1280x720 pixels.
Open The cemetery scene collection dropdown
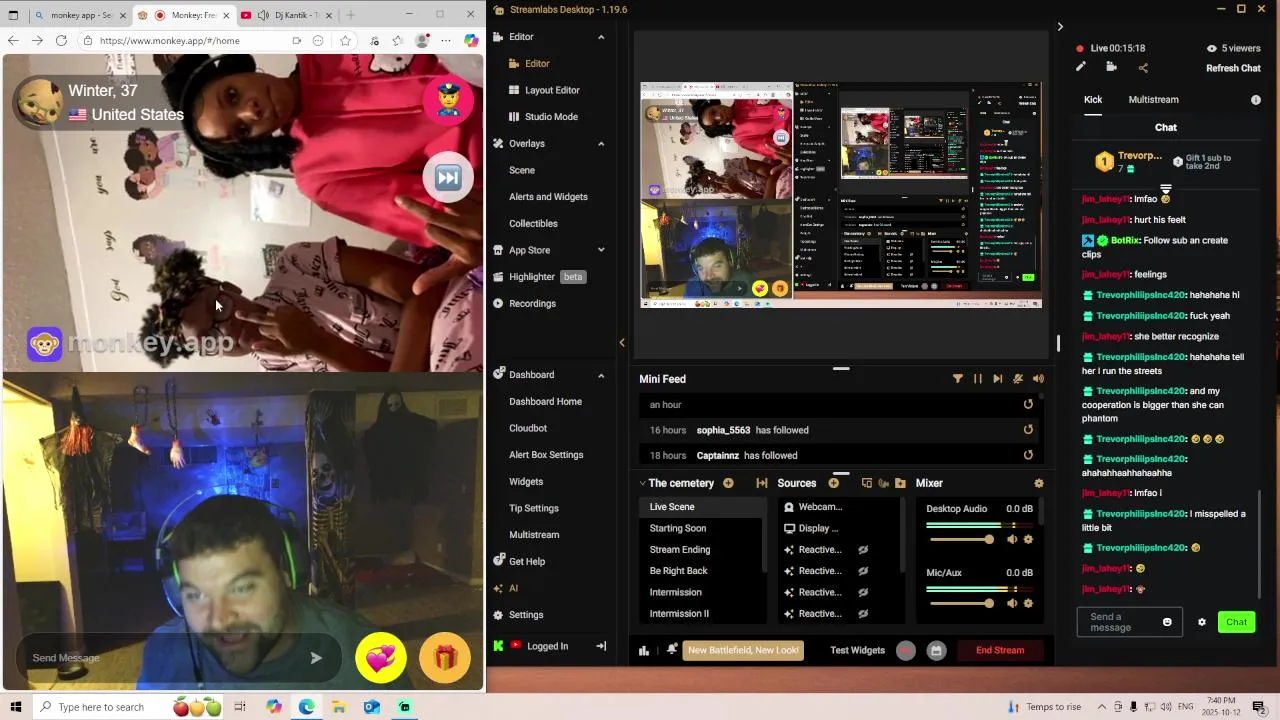click(x=677, y=483)
